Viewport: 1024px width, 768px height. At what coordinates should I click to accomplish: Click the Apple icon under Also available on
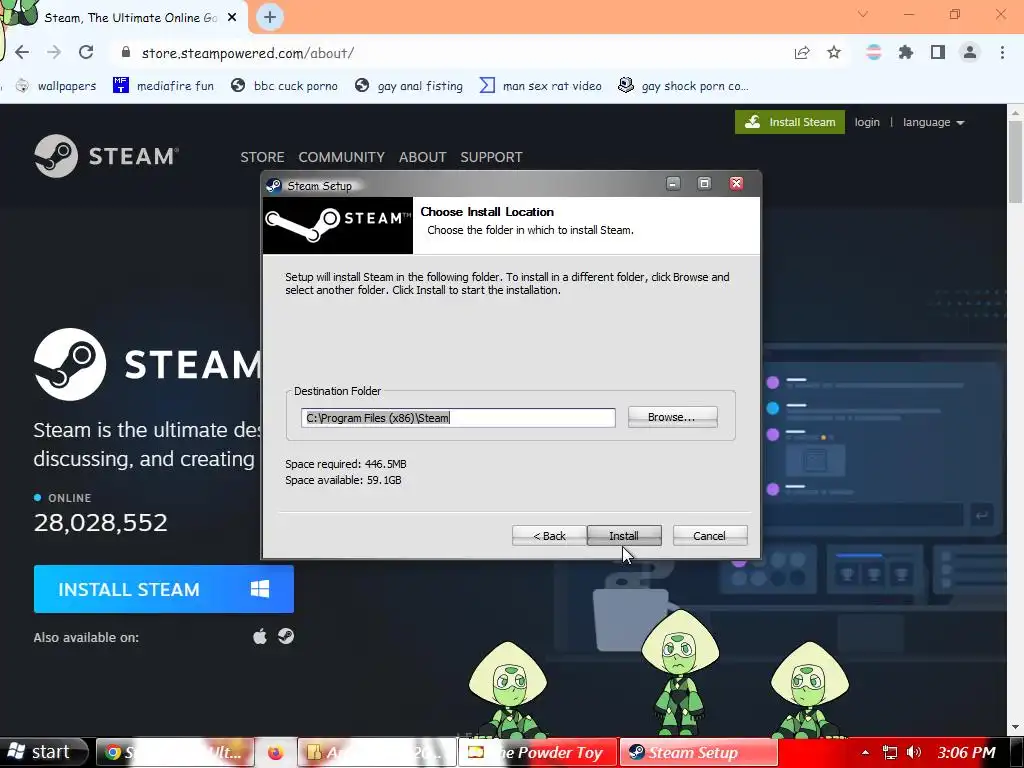click(x=260, y=637)
